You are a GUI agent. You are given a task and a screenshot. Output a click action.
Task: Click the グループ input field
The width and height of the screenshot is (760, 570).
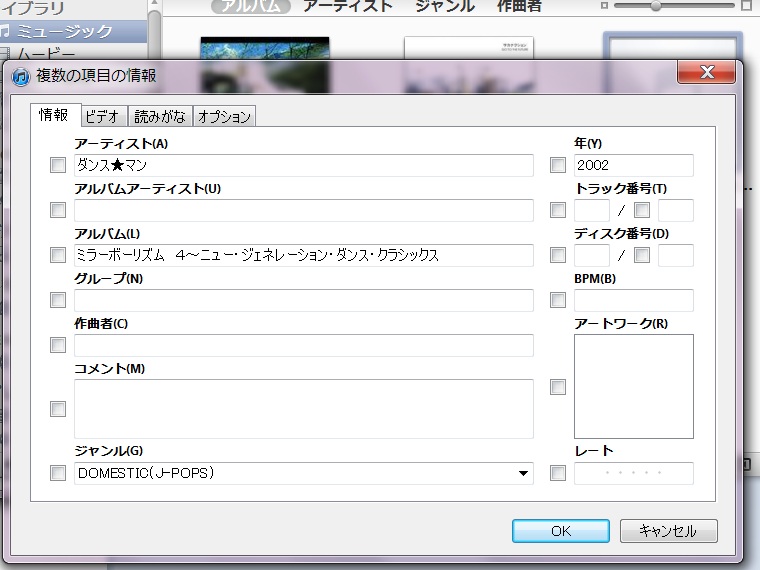pos(304,301)
